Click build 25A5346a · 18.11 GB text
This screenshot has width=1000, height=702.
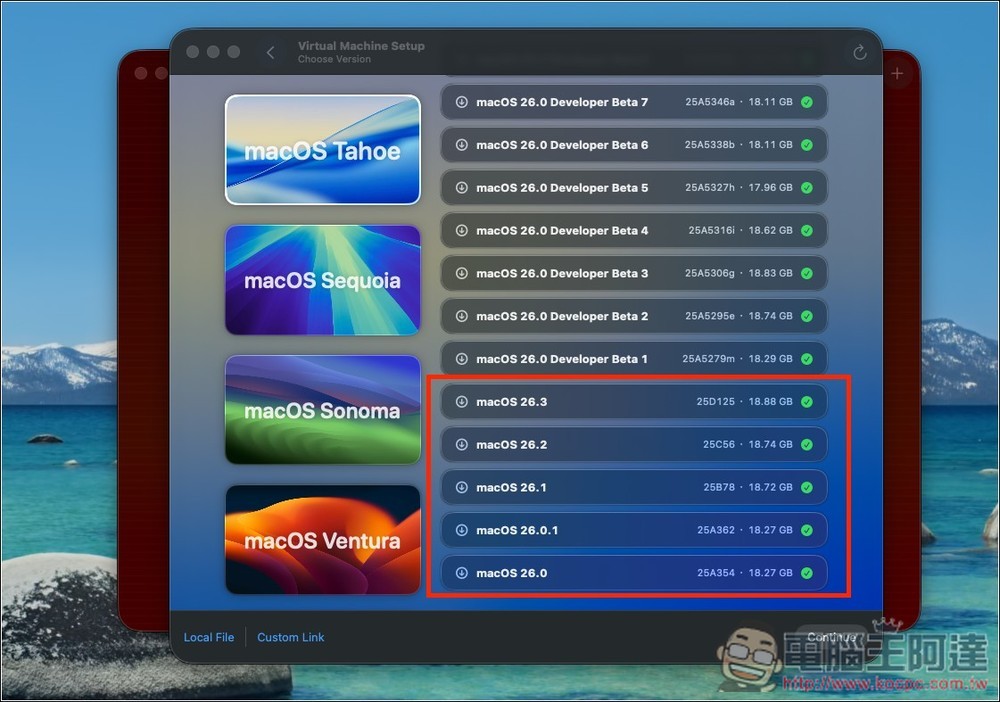click(x=739, y=102)
